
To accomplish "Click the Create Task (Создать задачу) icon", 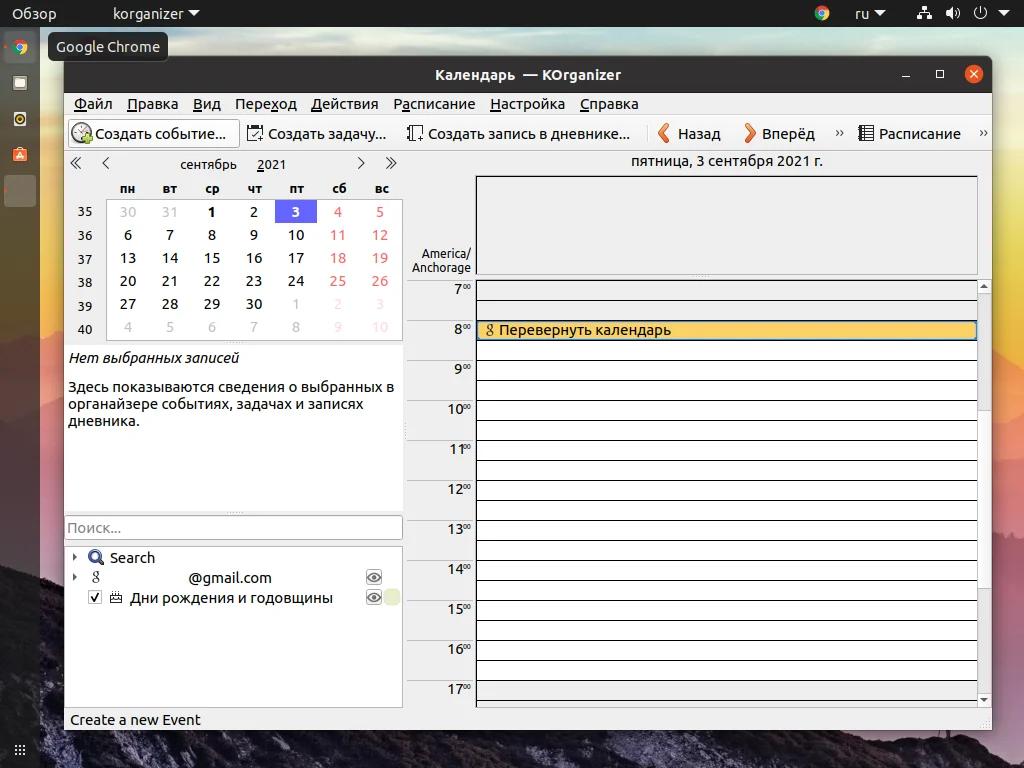I will click(255, 133).
